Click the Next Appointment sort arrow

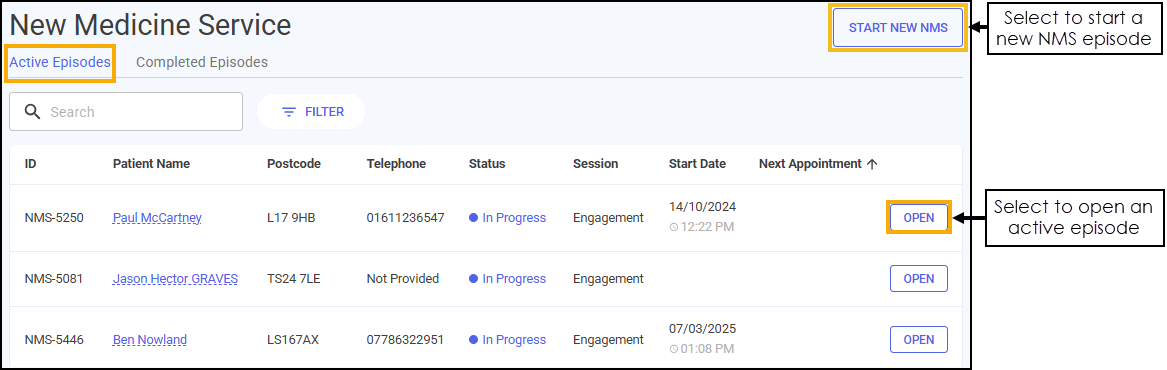click(x=873, y=164)
